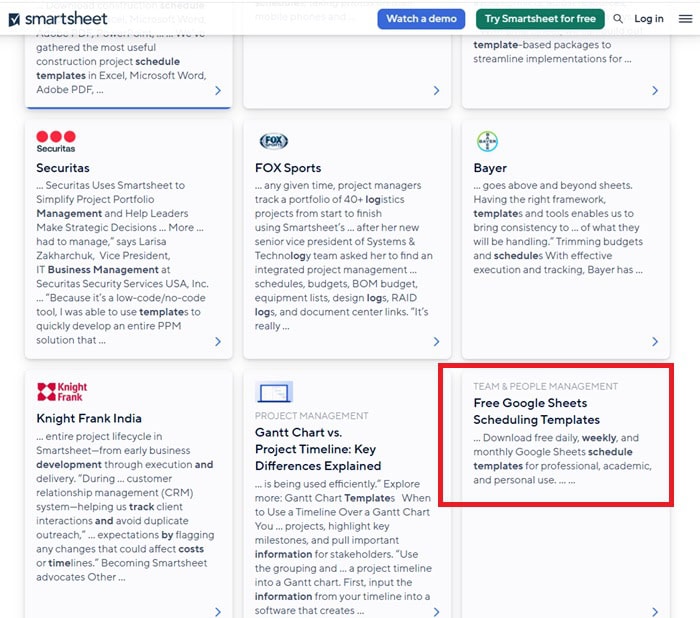Click Try Smartsheet for free button
Image resolution: width=700 pixels, height=618 pixels.
540,19
